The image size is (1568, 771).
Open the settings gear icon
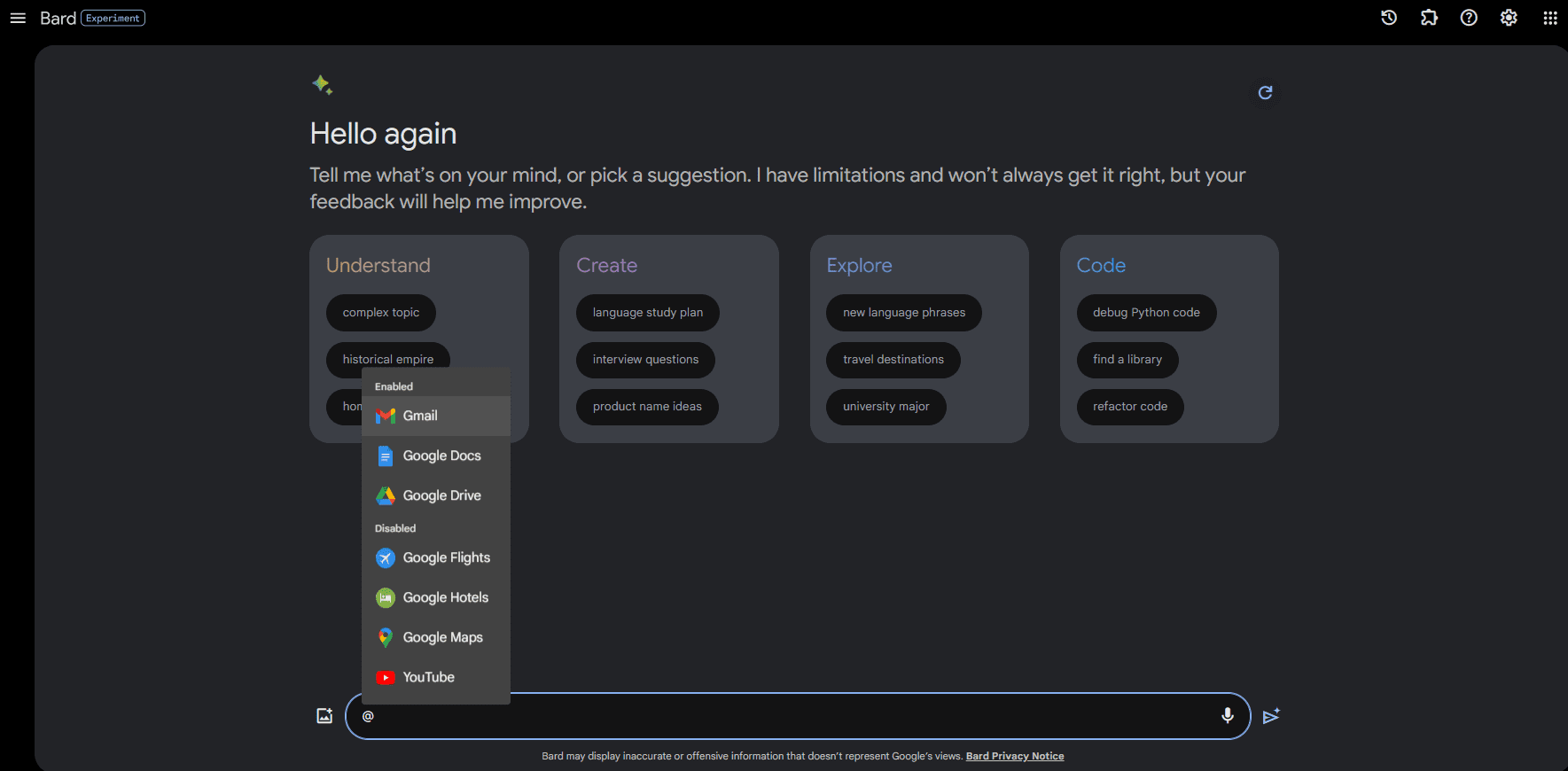[1509, 18]
